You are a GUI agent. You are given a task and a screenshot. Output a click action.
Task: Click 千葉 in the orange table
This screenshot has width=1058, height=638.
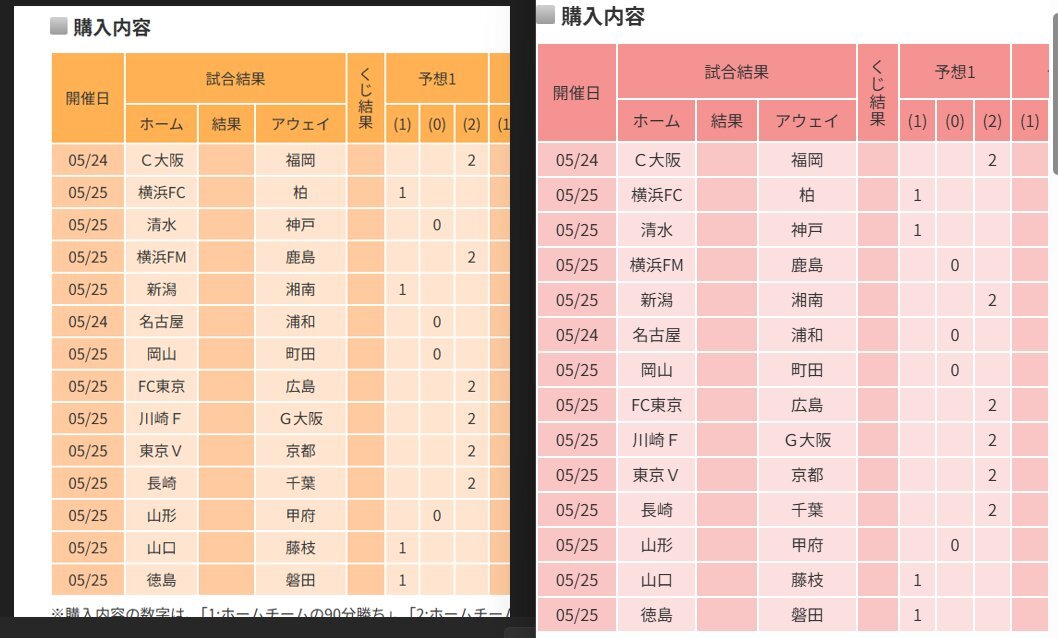[300, 484]
